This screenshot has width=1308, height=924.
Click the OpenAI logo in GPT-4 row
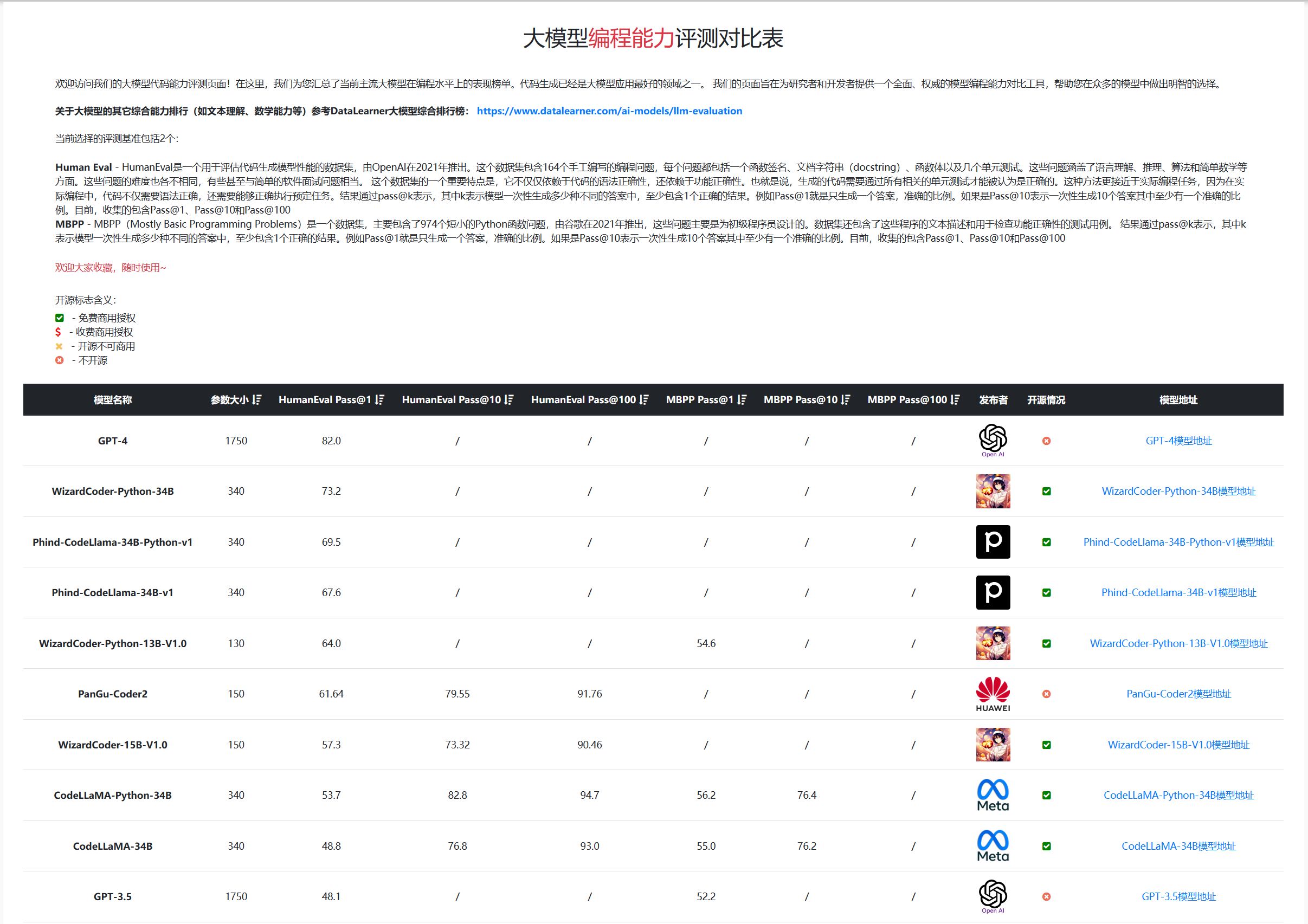993,441
